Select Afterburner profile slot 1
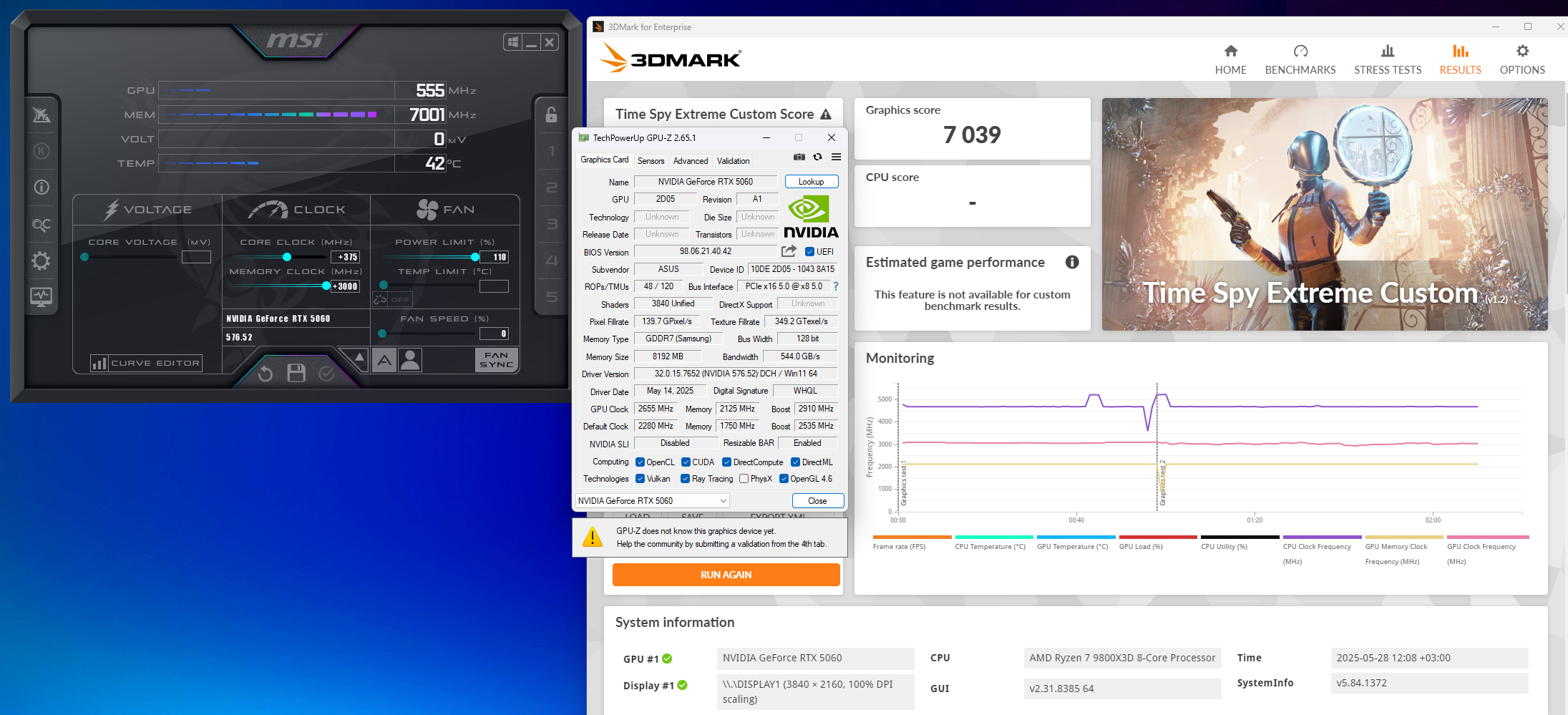The width and height of the screenshot is (1568, 715). [x=552, y=151]
